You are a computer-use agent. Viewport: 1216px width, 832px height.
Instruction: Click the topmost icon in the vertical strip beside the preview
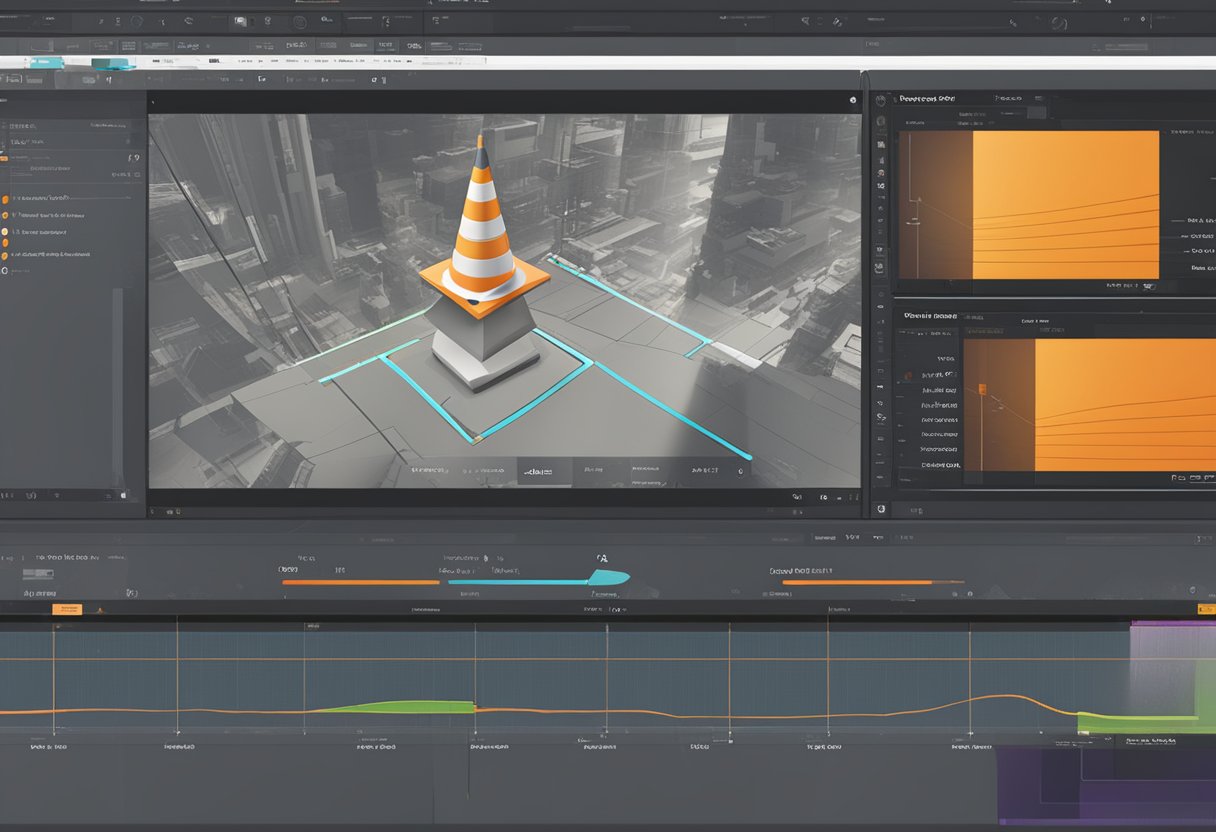880,100
